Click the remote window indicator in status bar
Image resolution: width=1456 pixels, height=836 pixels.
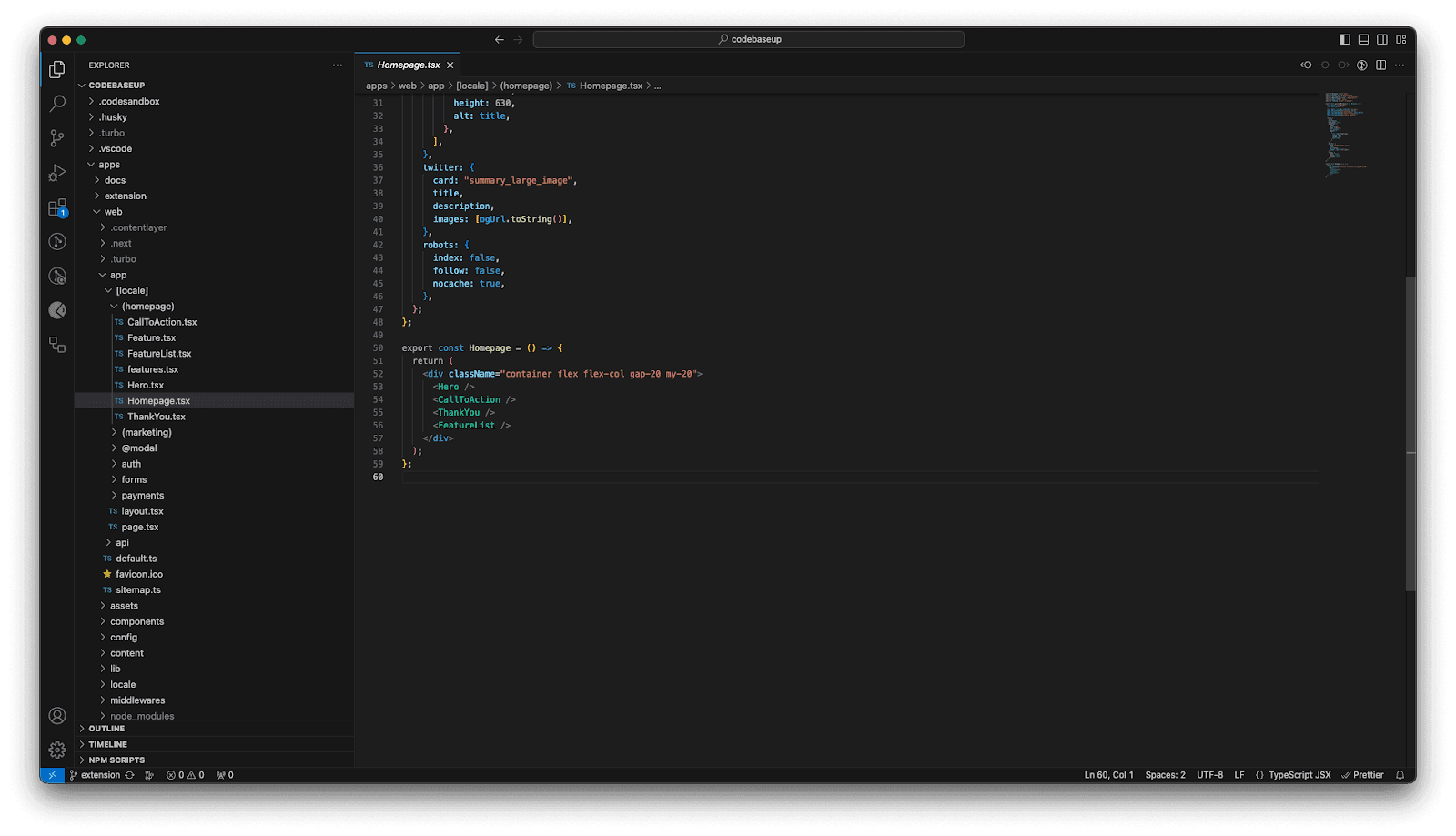(x=52, y=775)
